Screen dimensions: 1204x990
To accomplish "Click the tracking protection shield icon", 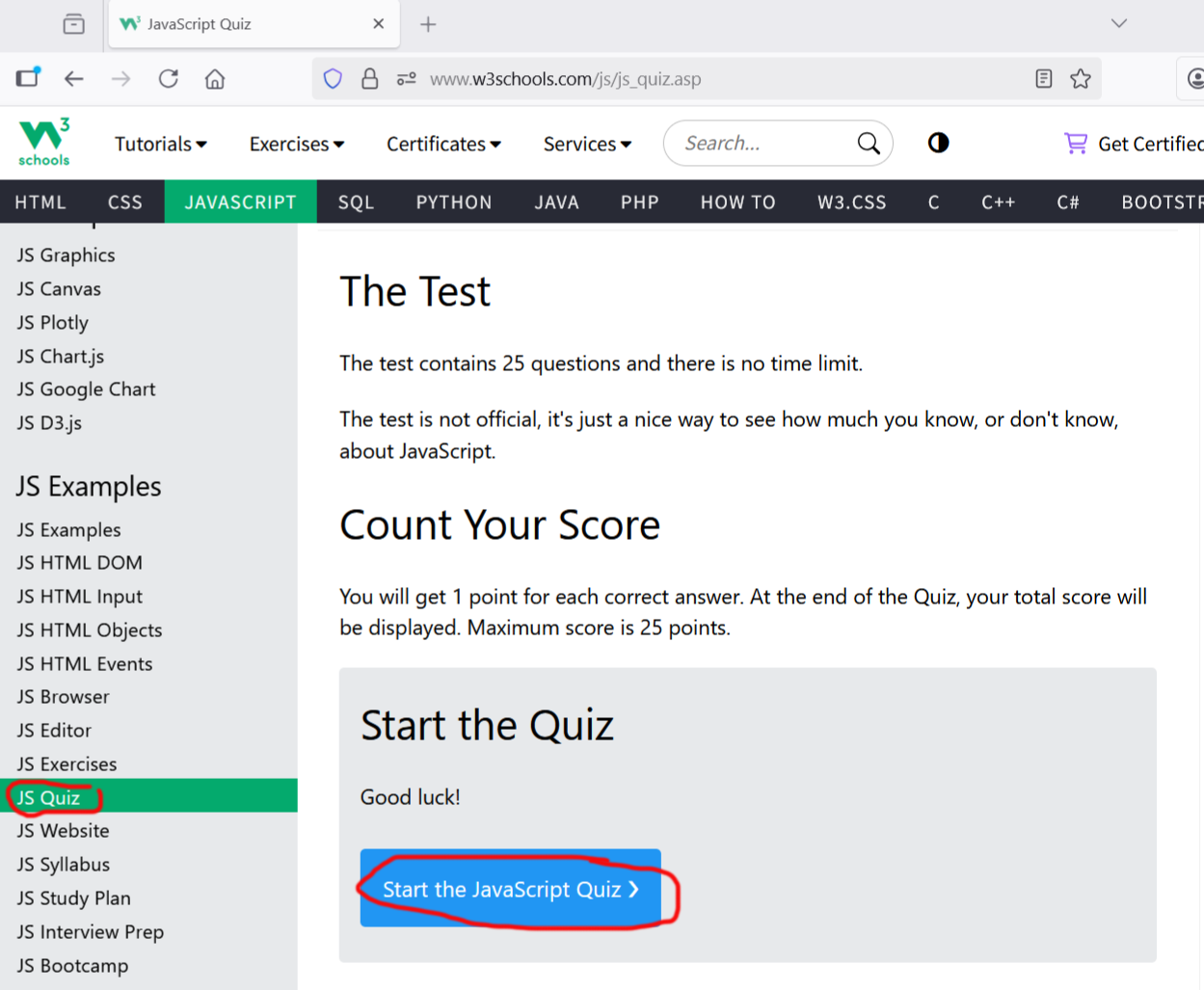I will [x=333, y=79].
